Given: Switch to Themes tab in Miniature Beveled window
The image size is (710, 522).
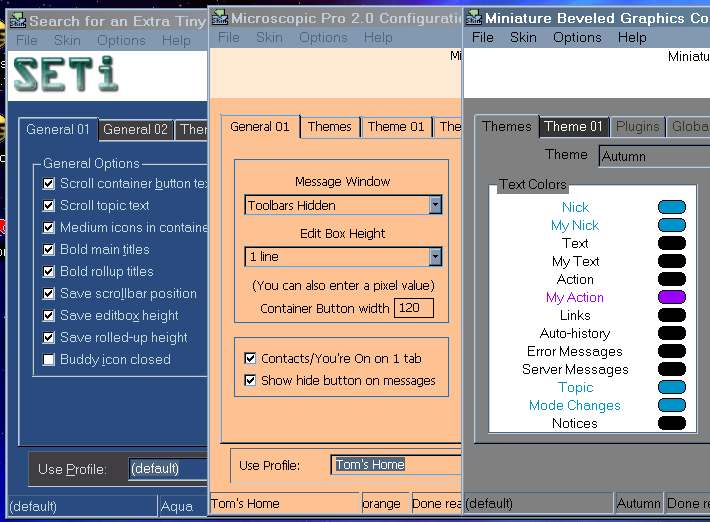Looking at the screenshot, I should point(507,126).
